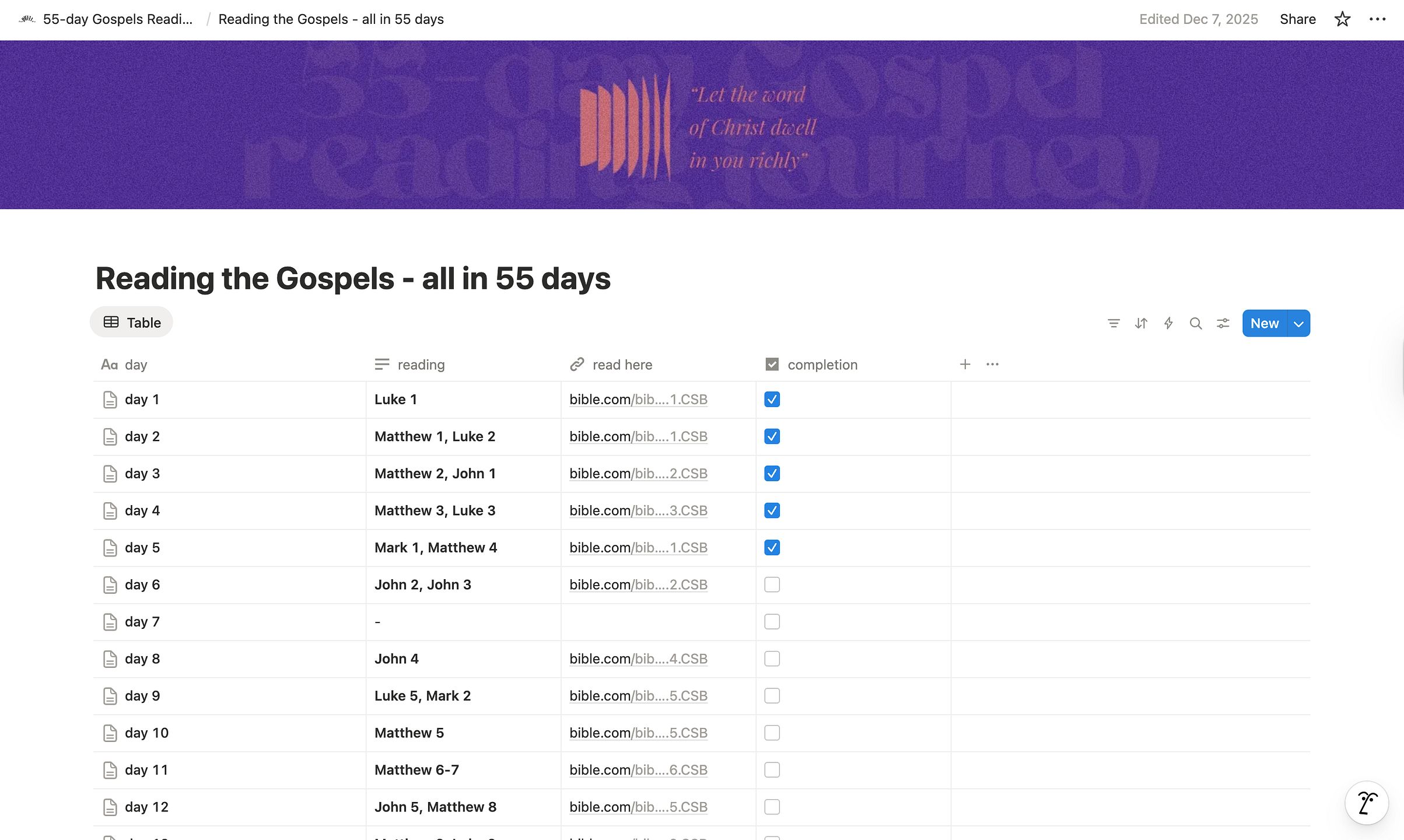Click the sort arrows icon

pos(1141,323)
